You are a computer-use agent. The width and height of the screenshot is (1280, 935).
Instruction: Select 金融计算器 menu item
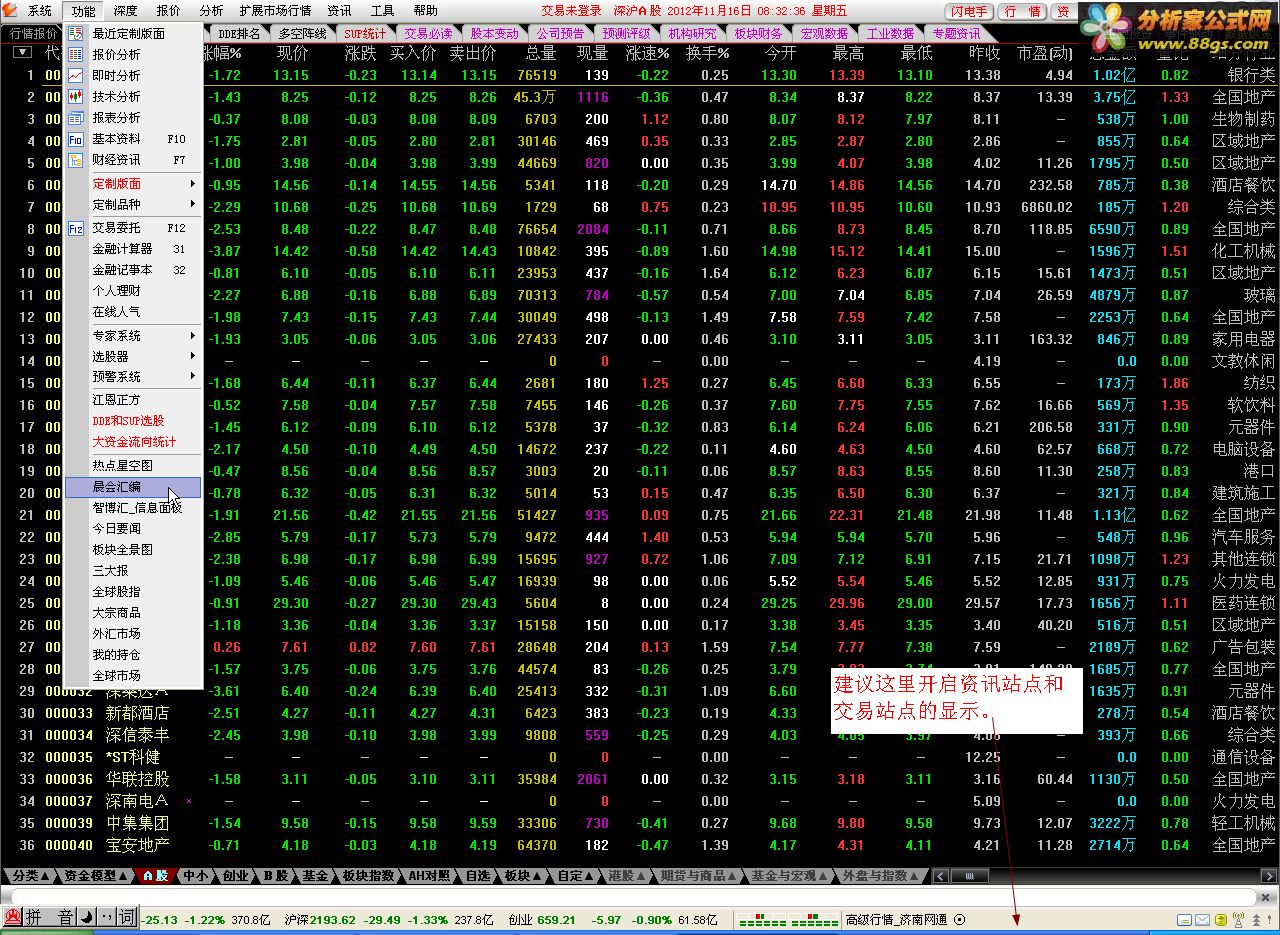[134, 249]
